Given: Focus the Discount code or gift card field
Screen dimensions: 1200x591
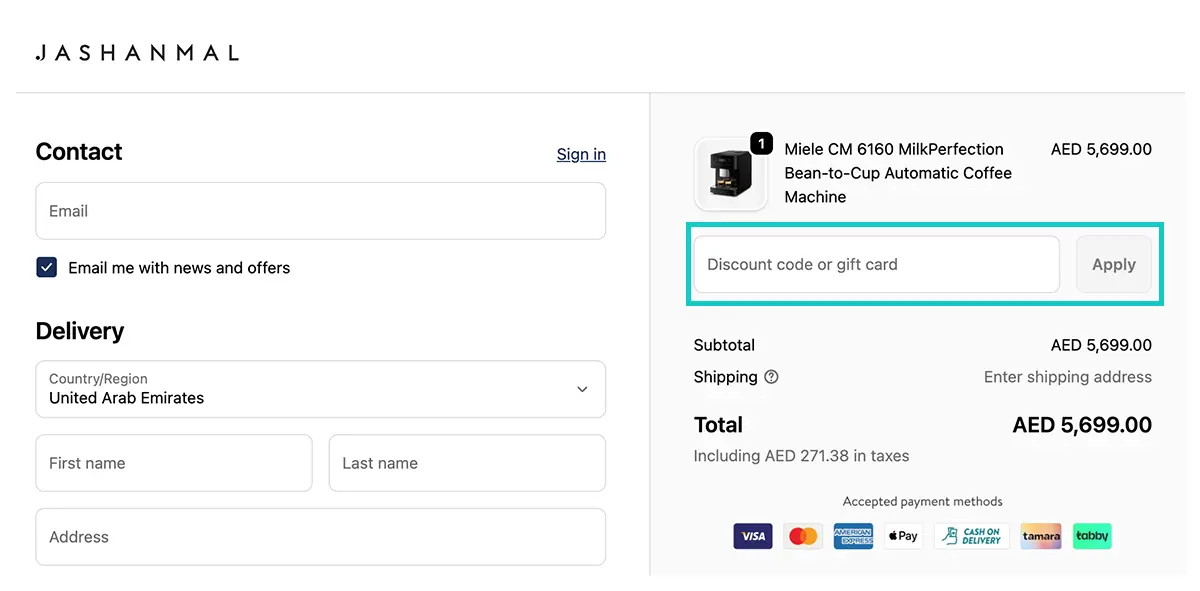Looking at the screenshot, I should tap(877, 264).
